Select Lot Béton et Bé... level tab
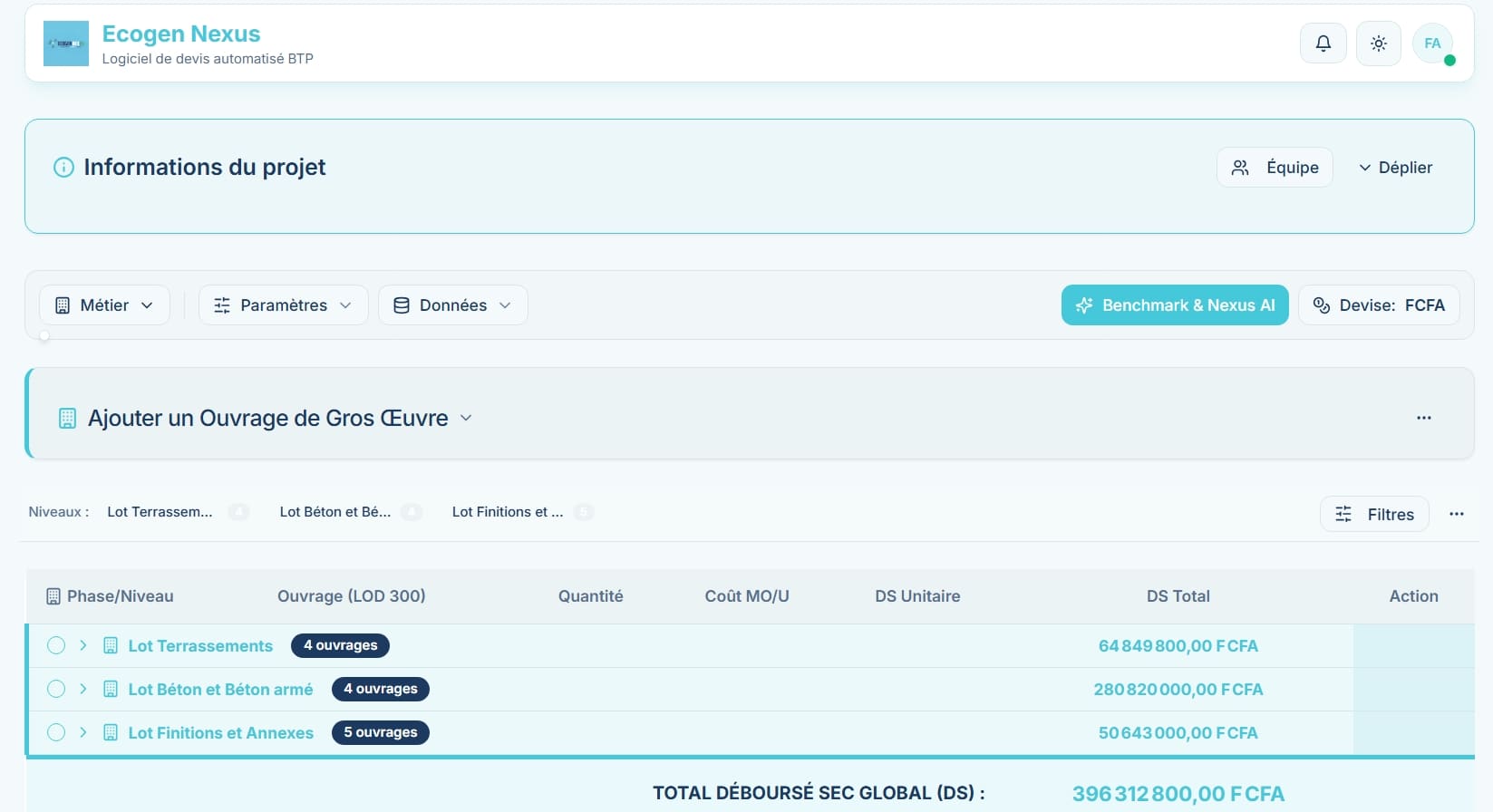 point(350,512)
